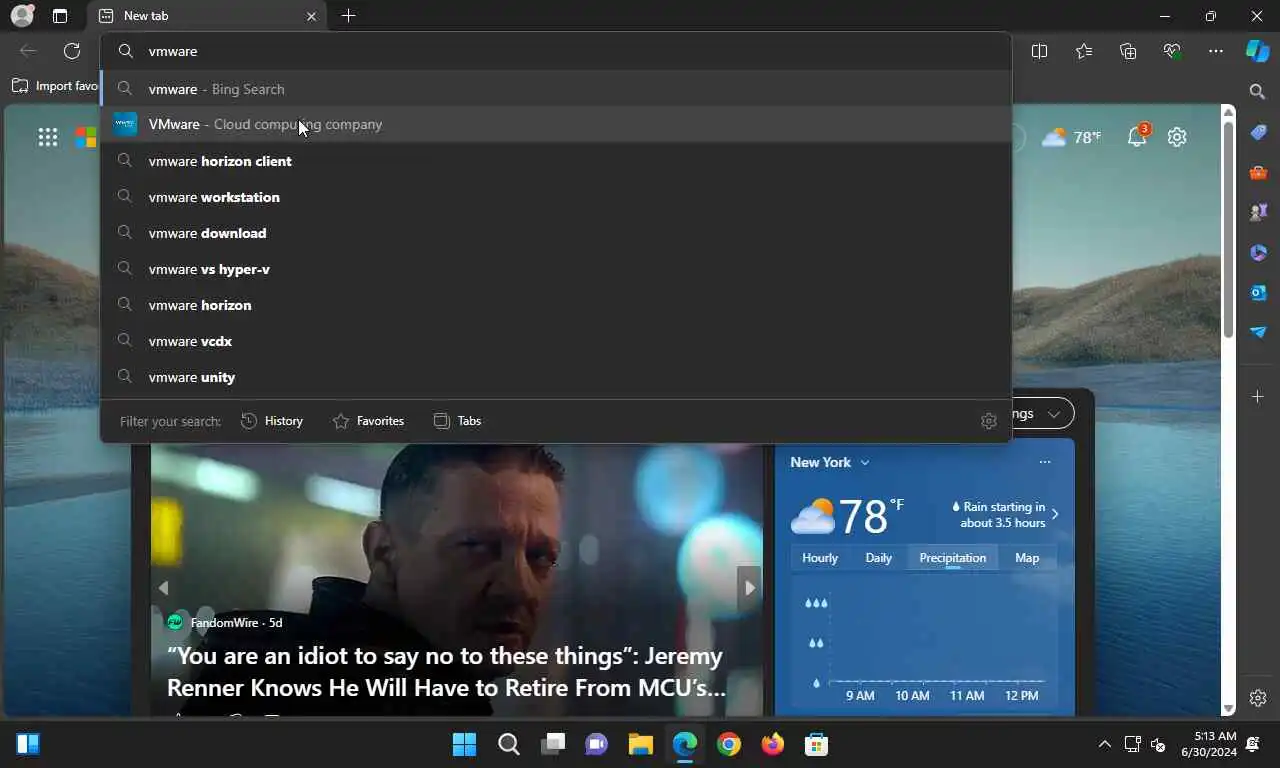Filter search by History
This screenshot has width=1280, height=768.
click(272, 421)
